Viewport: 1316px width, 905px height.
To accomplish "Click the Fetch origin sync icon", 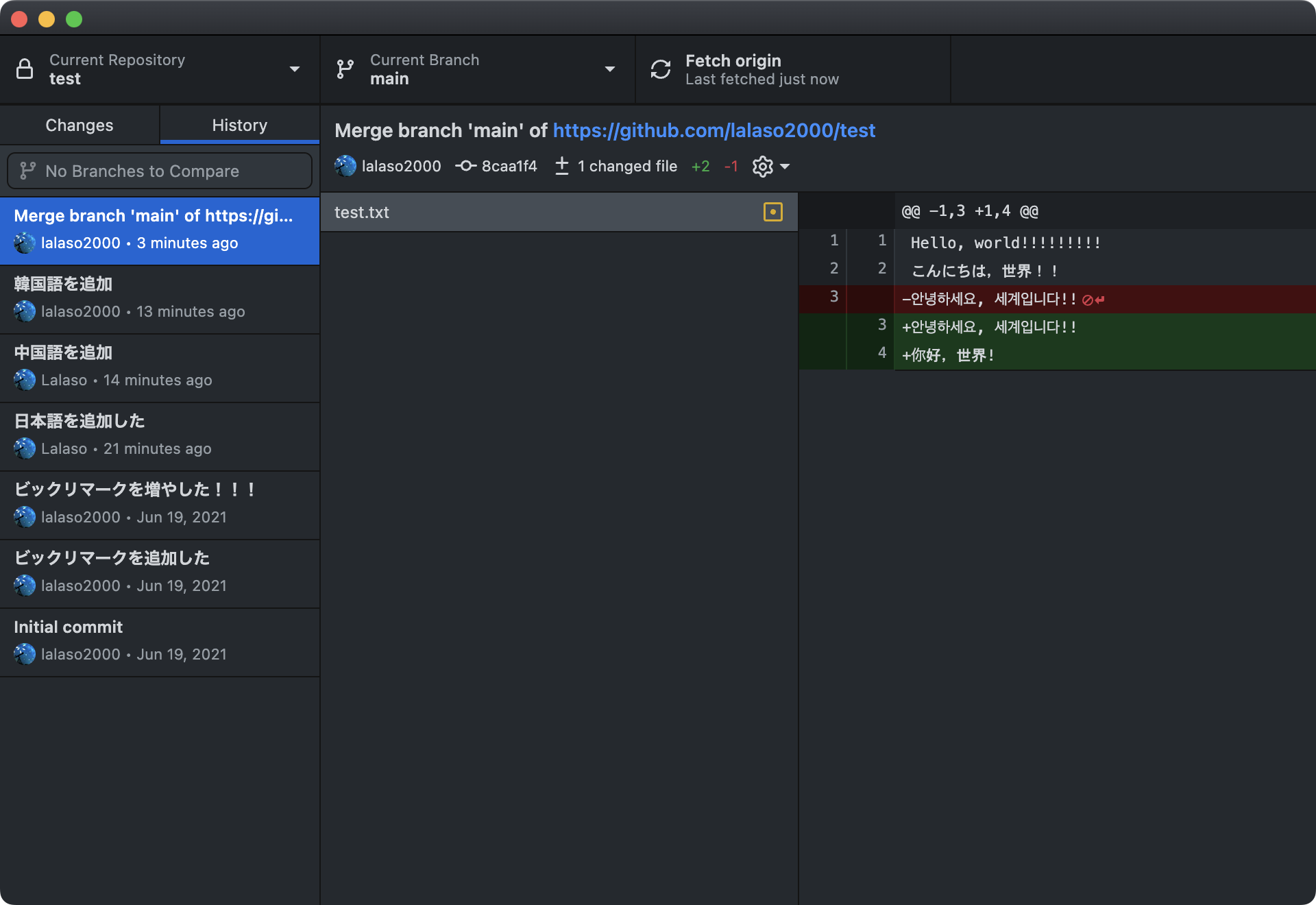I will pyautogui.click(x=661, y=69).
